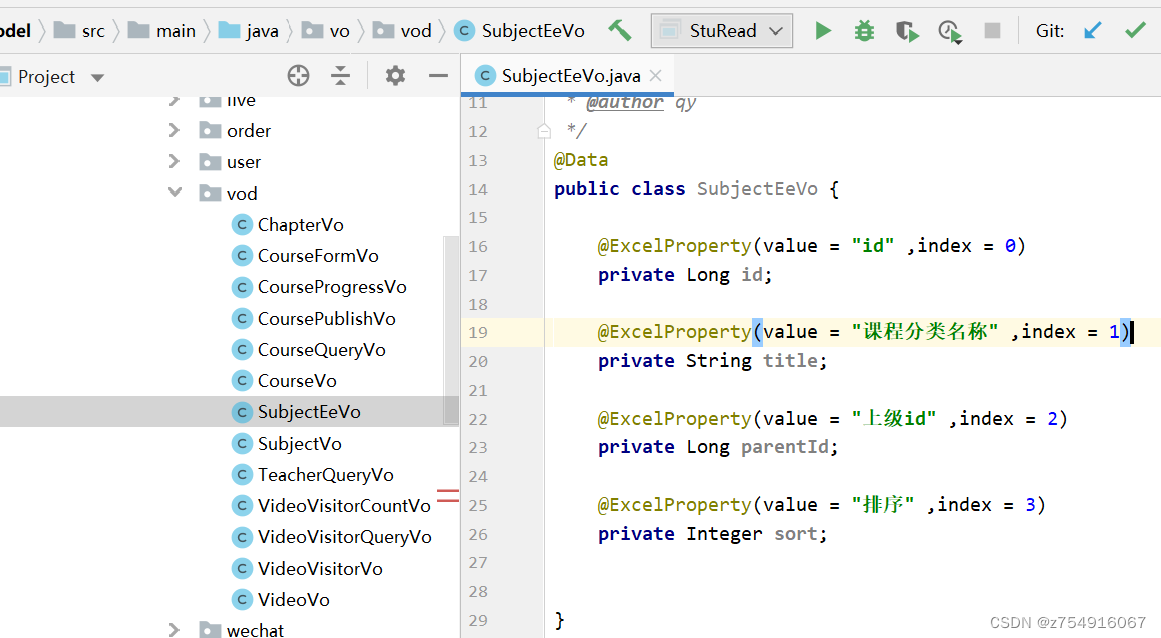Open the CourseFormVo class in the tree
Screen dimensions: 1161x638
coord(317,256)
